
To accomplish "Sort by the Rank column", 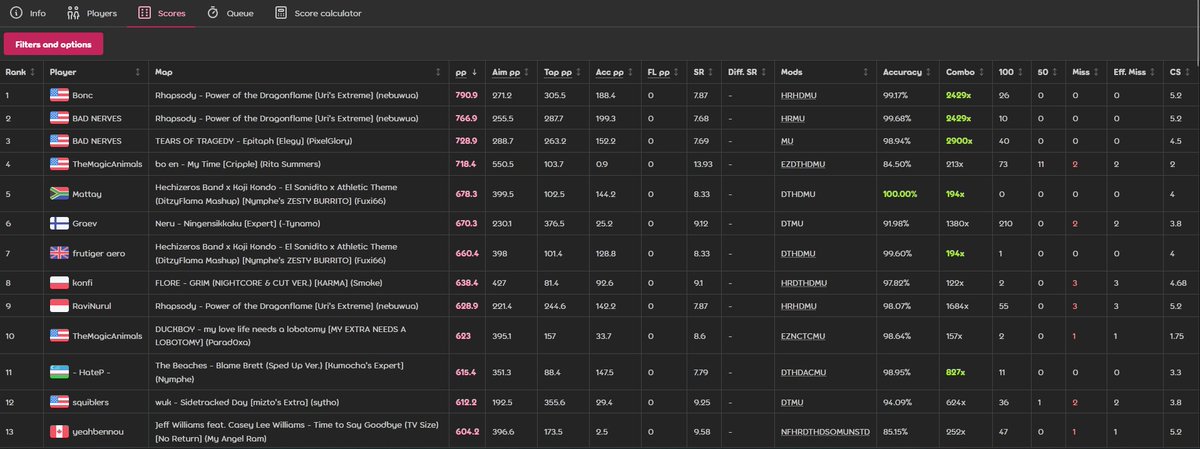I will pyautogui.click(x=21, y=72).
